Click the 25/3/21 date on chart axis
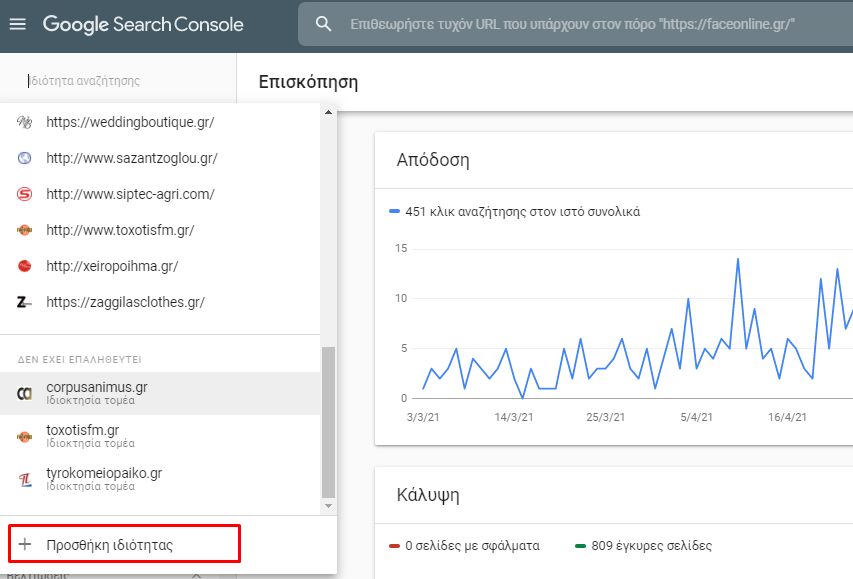This screenshot has height=579, width=853. click(x=605, y=417)
